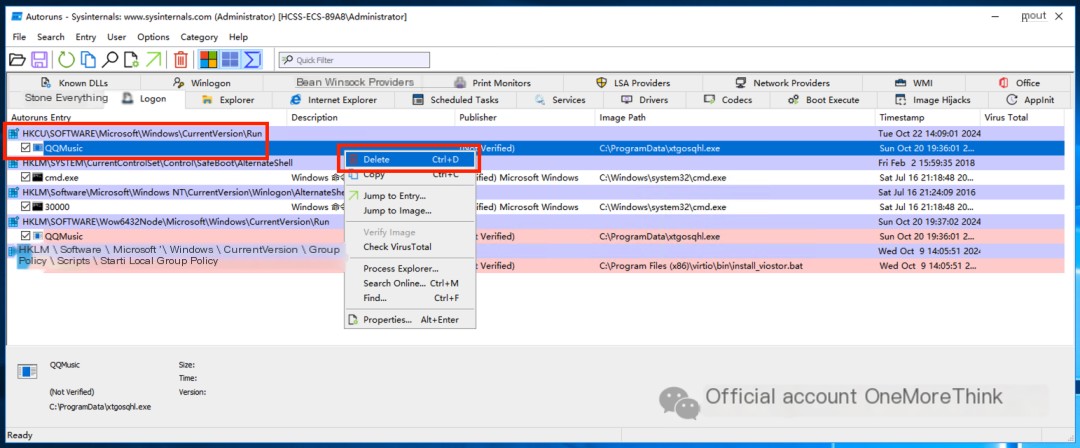Select the Logon tab

pyautogui.click(x=145, y=99)
